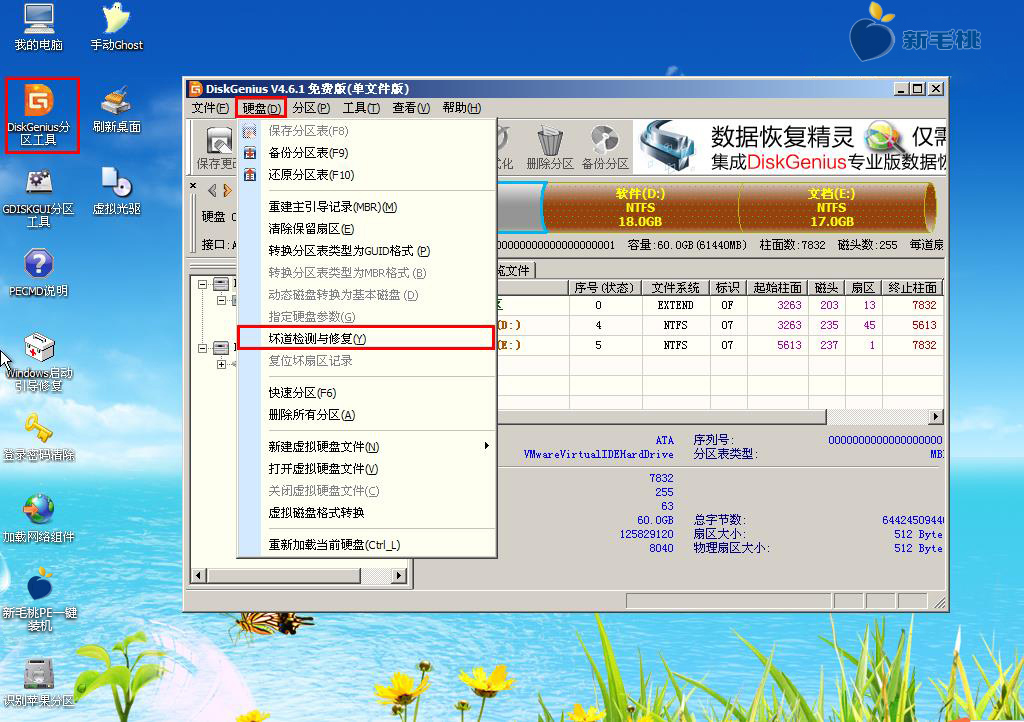The image size is (1024, 722).
Task: Select 还原分区表(F10) from the menu
Action: point(366,175)
